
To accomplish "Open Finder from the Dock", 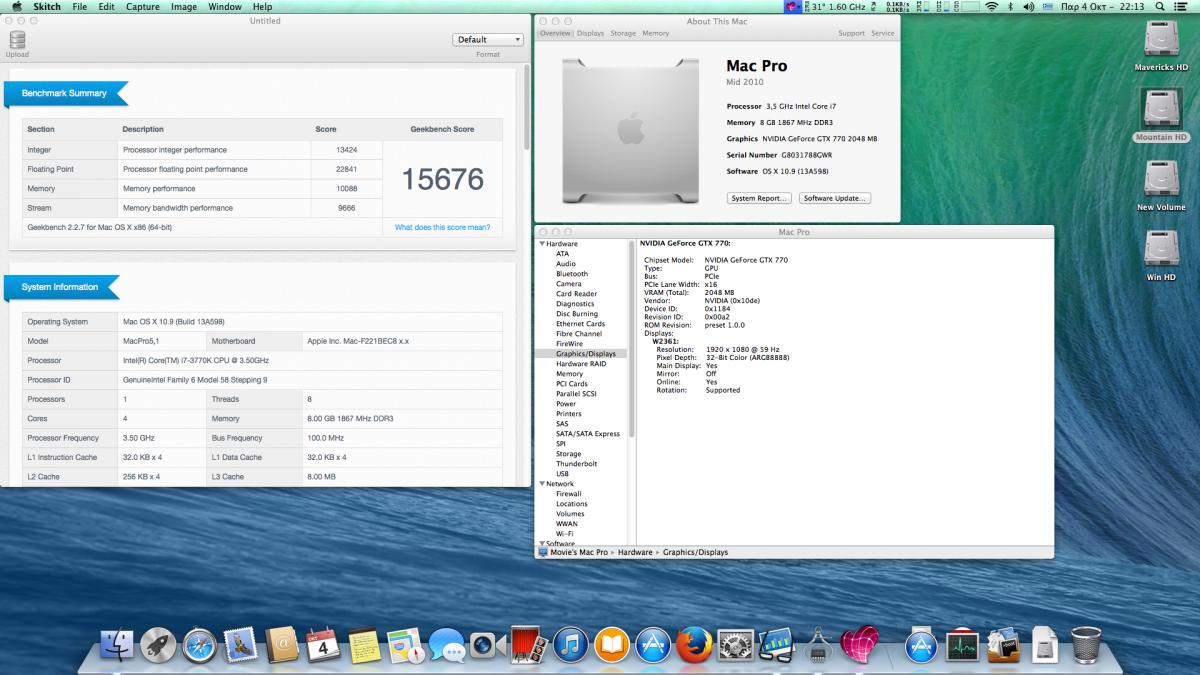I will tap(118, 645).
